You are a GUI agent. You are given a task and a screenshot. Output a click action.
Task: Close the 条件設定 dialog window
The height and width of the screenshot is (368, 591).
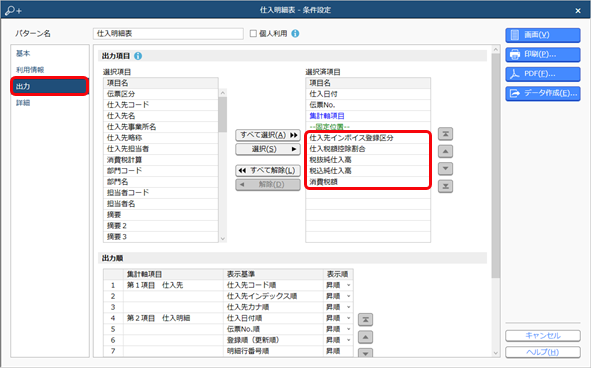[578, 11]
